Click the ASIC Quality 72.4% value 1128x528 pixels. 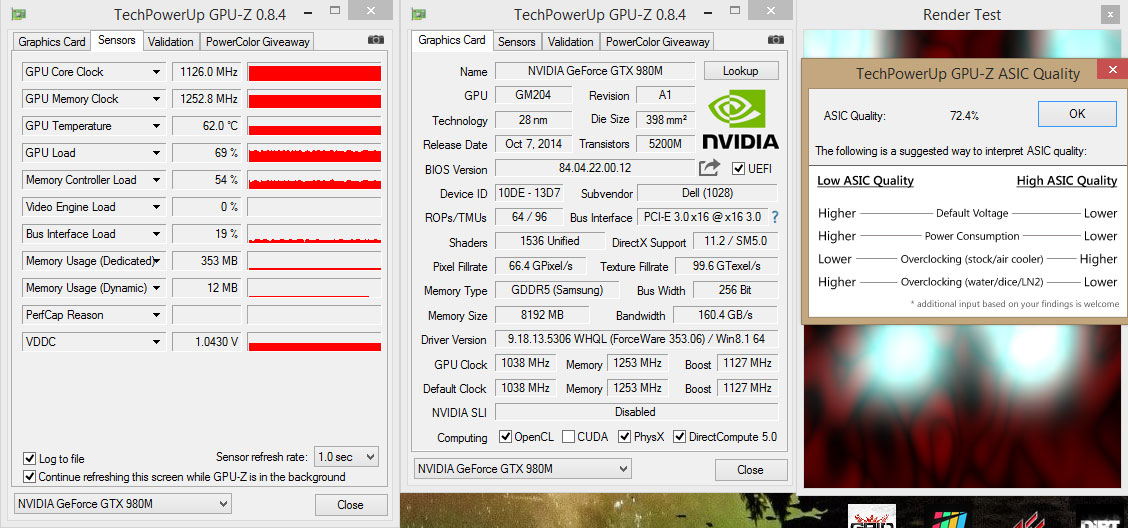[964, 115]
